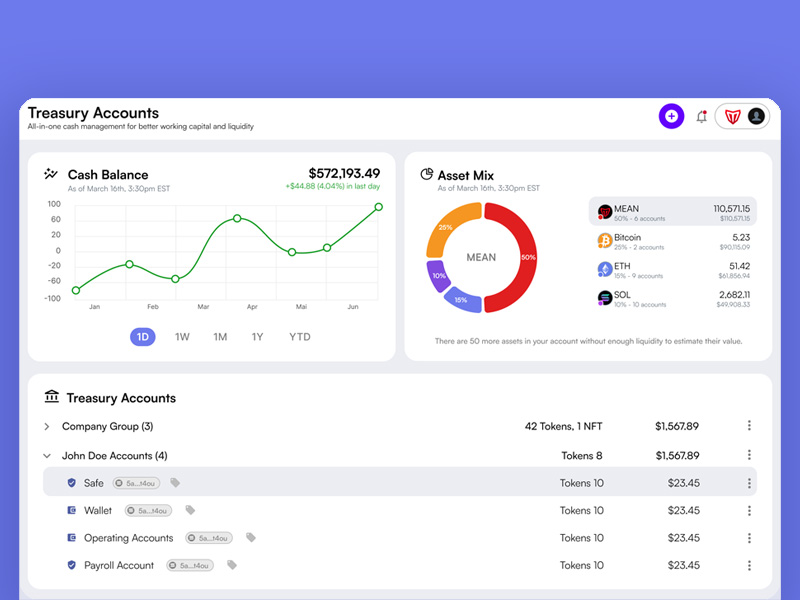
Task: Open the Operating Accounts row
Action: point(399,538)
